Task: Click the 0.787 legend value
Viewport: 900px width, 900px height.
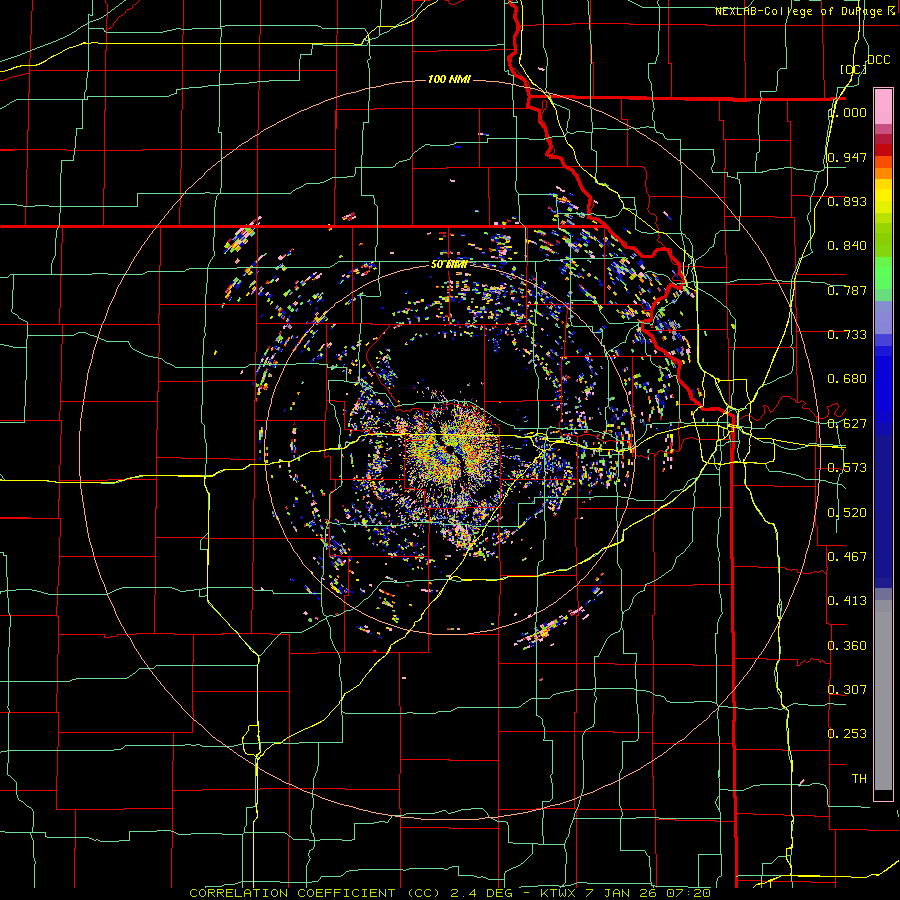Action: click(847, 290)
